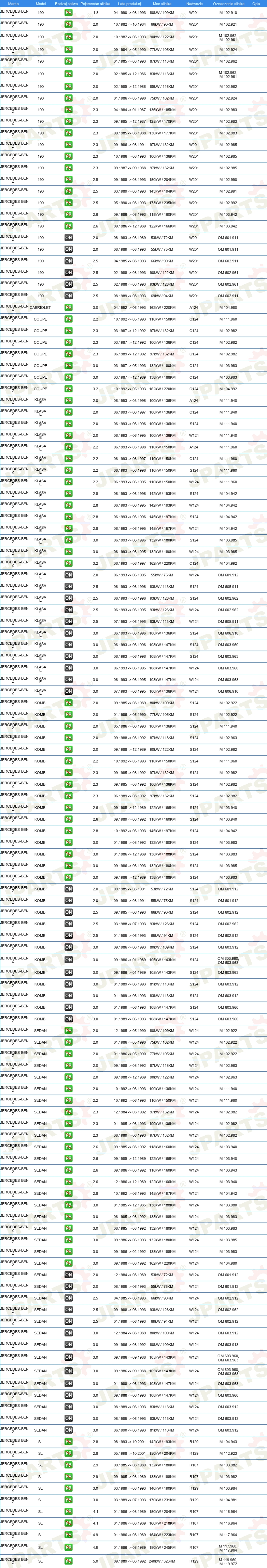The height and width of the screenshot is (1568, 267).
Task: Click petrol icon in 190 M 102.991 row
Action: pyautogui.click(x=68, y=191)
